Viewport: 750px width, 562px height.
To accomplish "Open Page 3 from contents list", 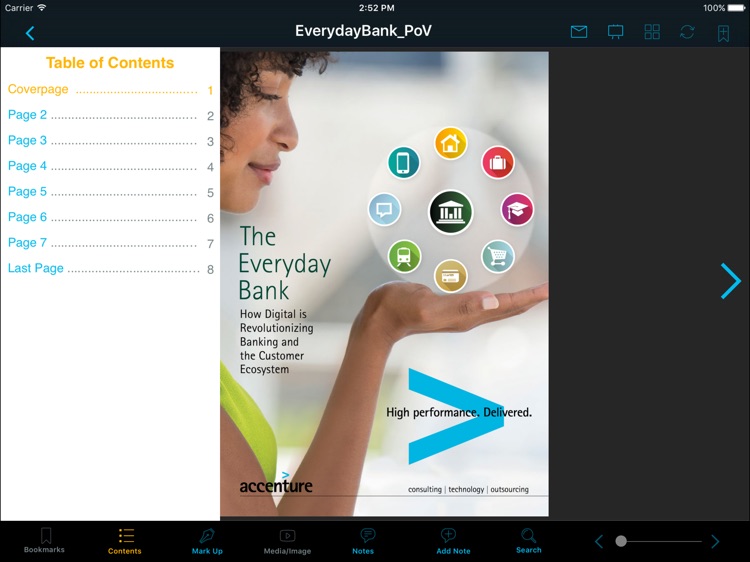I will coord(110,141).
